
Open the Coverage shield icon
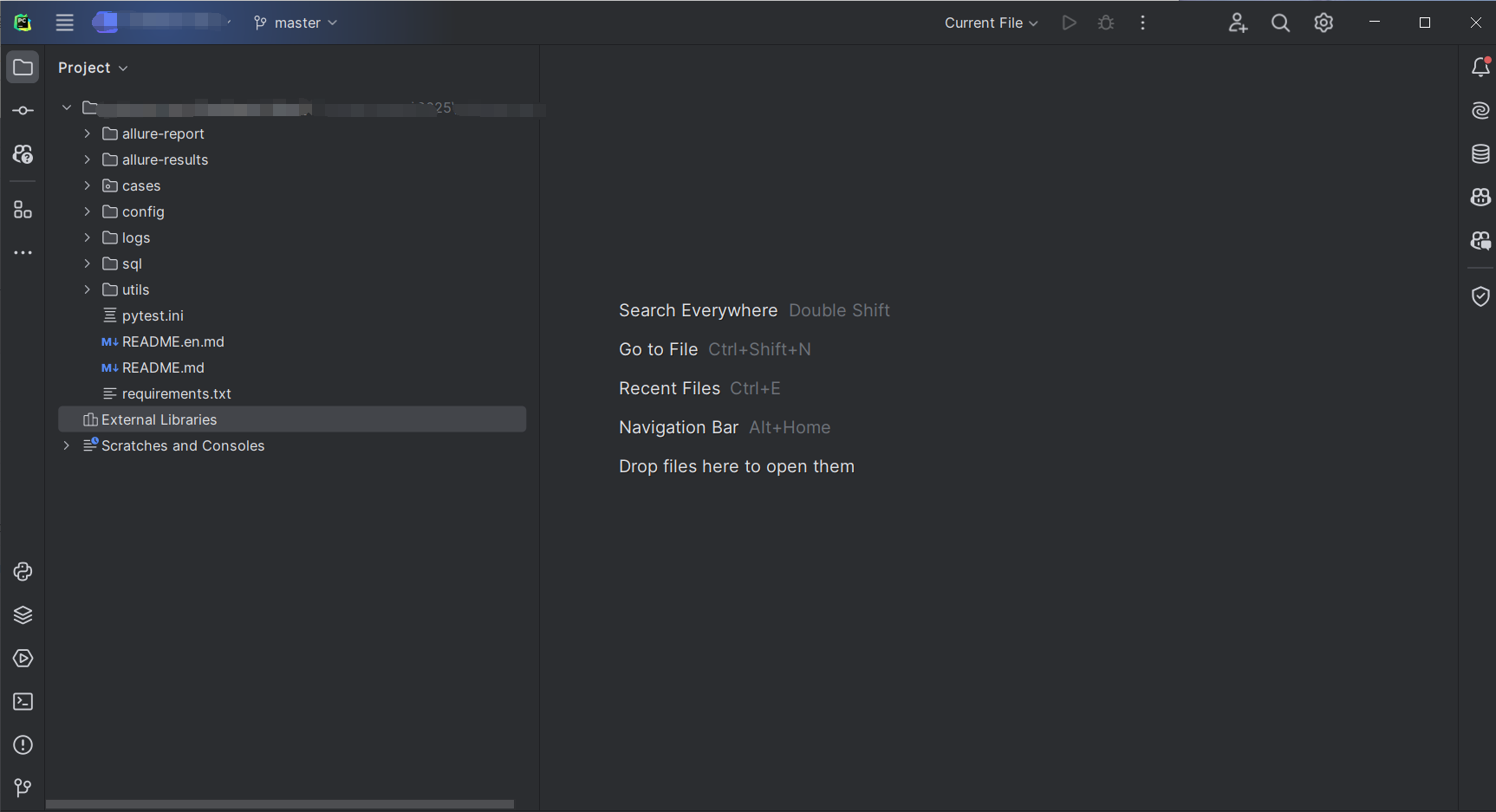coord(1480,296)
